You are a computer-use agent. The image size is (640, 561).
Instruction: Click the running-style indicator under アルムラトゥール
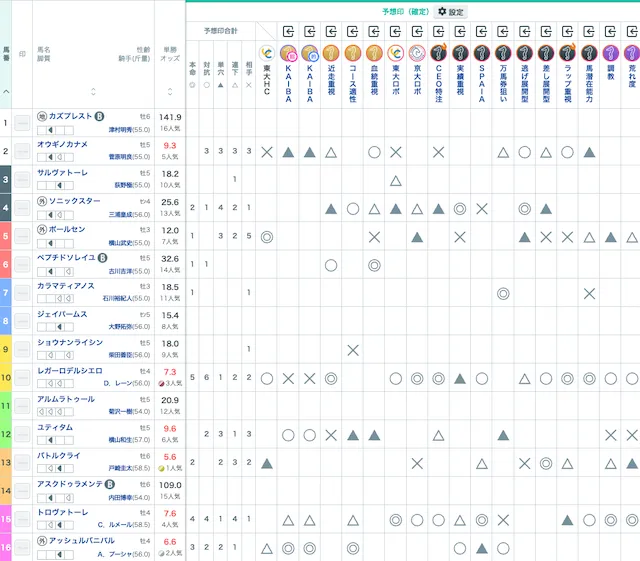tap(55, 412)
